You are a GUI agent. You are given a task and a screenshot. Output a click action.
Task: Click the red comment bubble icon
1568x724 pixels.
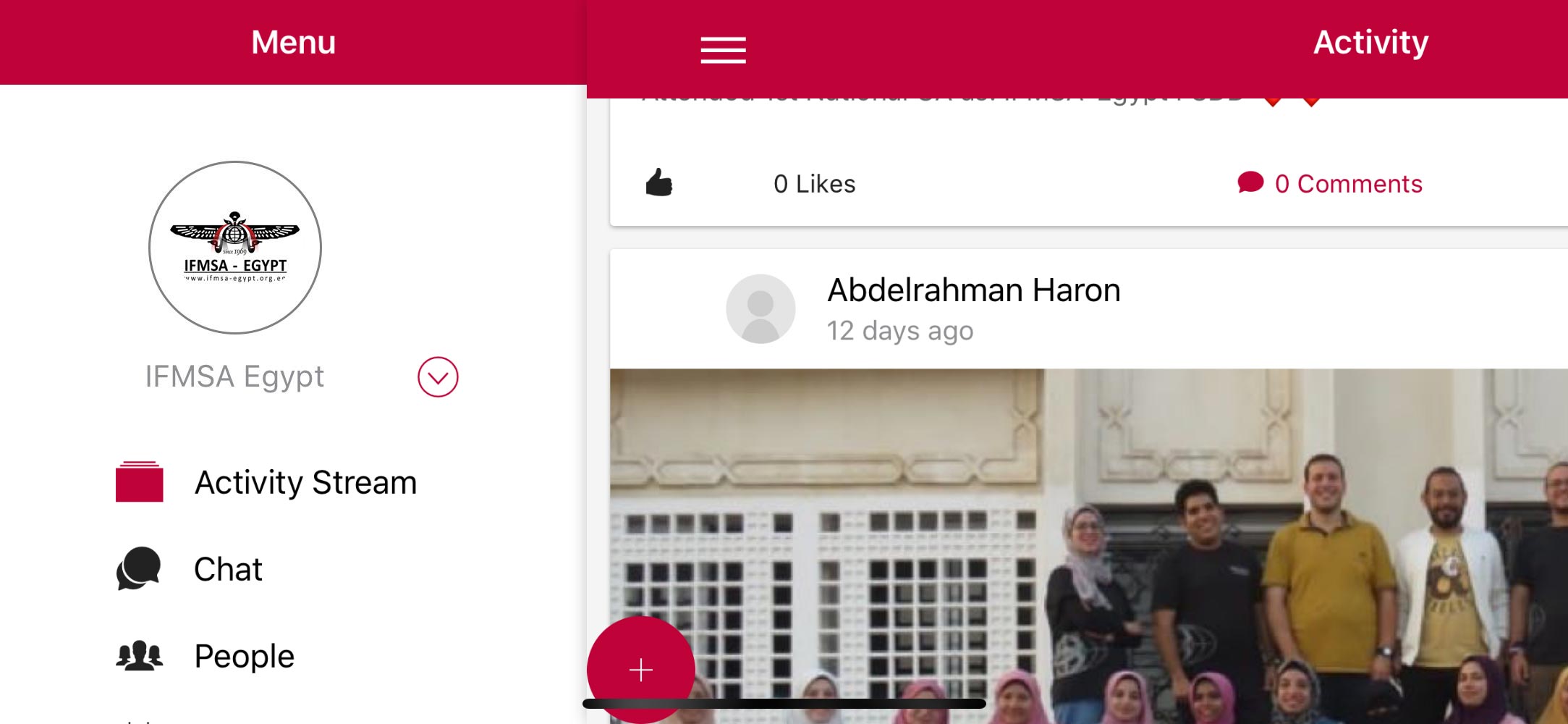click(1250, 182)
